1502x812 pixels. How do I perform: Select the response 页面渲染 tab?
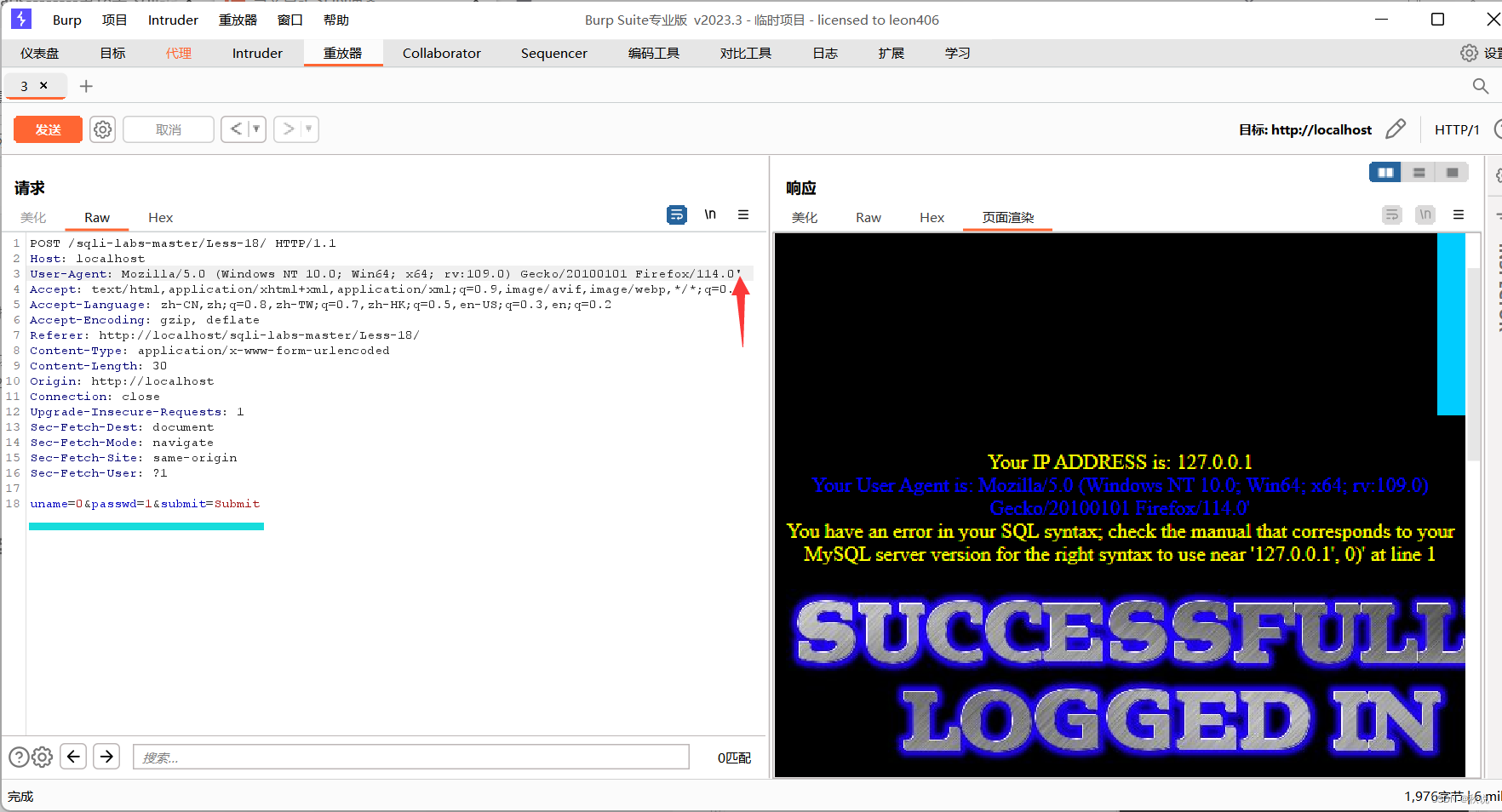1008,218
